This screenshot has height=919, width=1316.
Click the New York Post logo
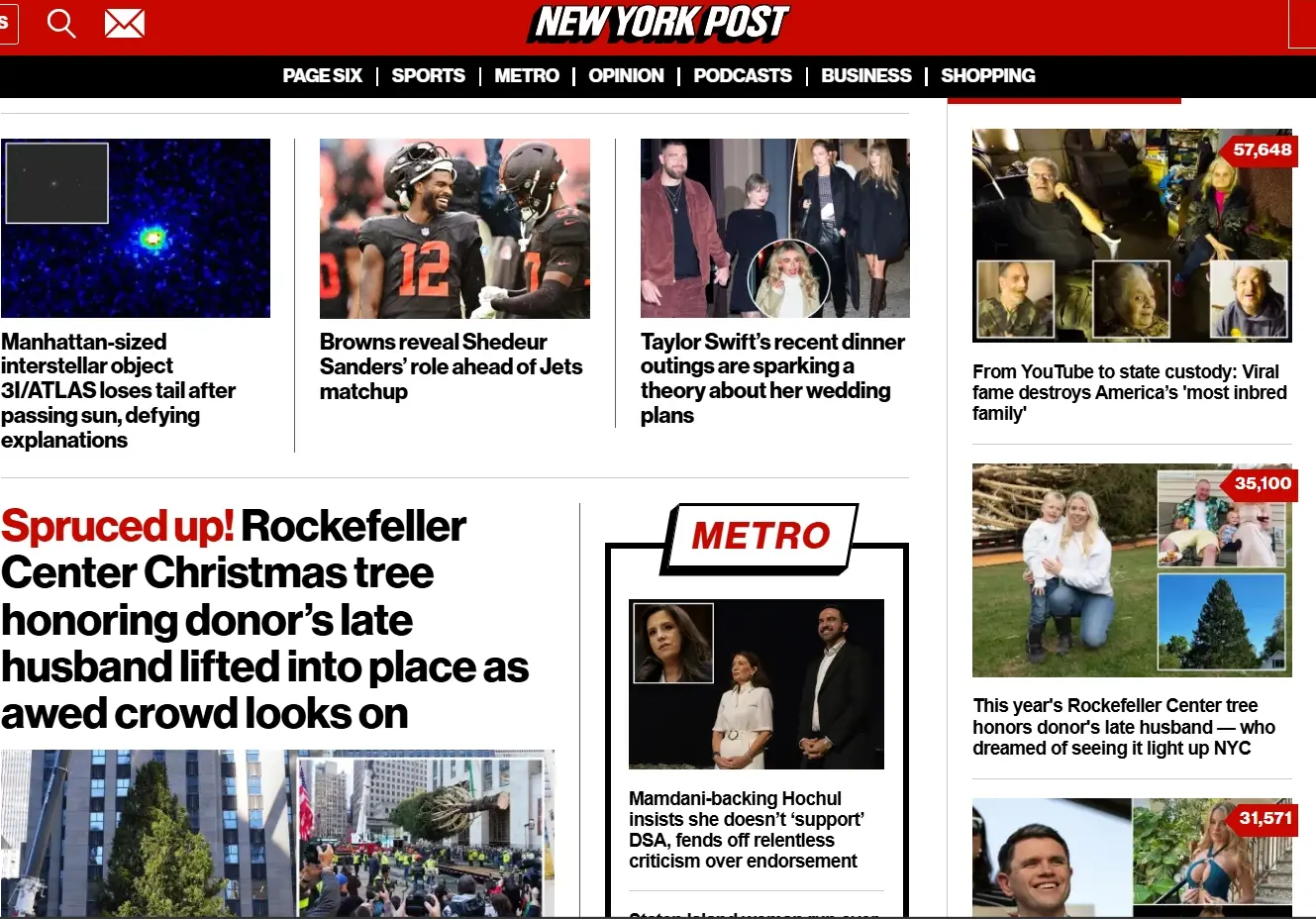tap(659, 24)
